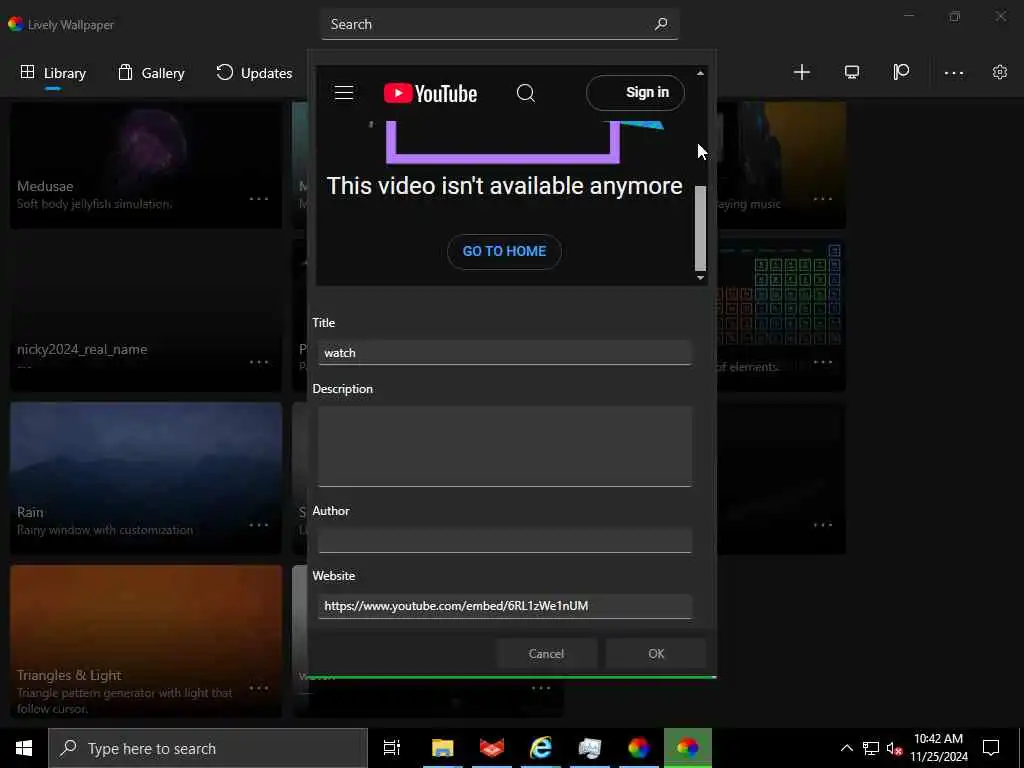Click Sign in button in YouTube preview

click(635, 93)
